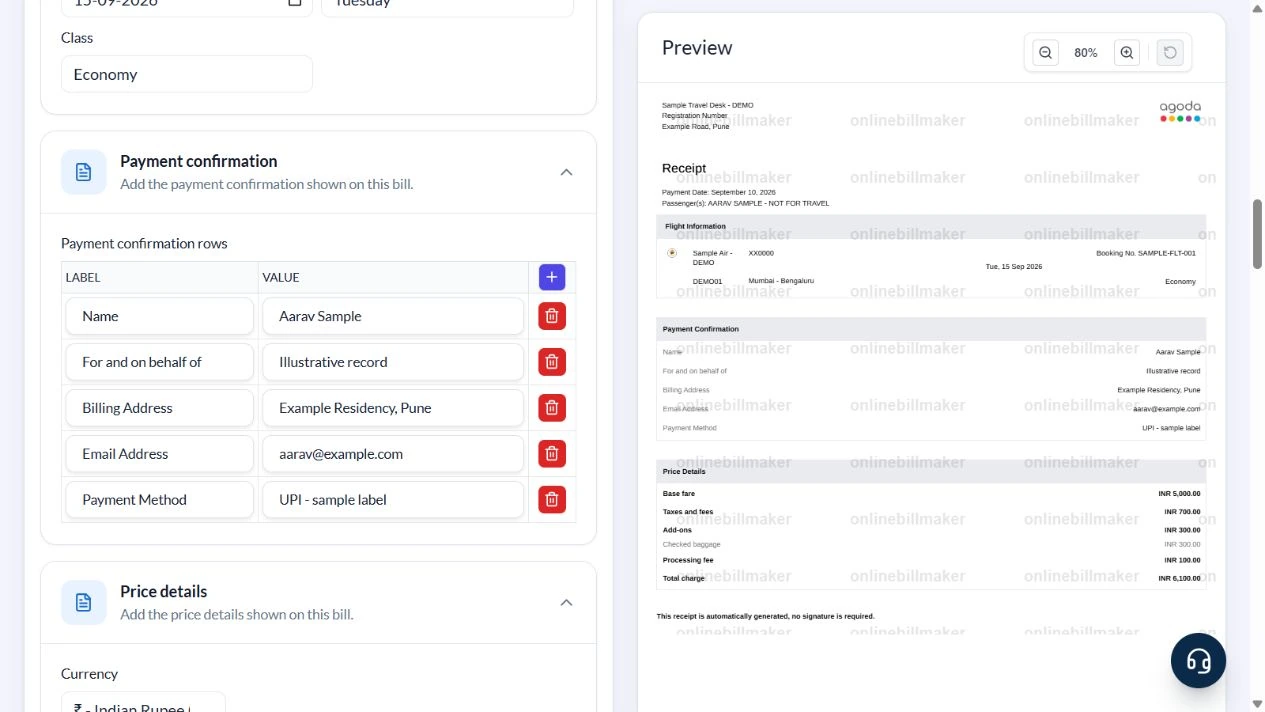Click the LABEL column header
This screenshot has width=1265, height=712.
(x=83, y=278)
